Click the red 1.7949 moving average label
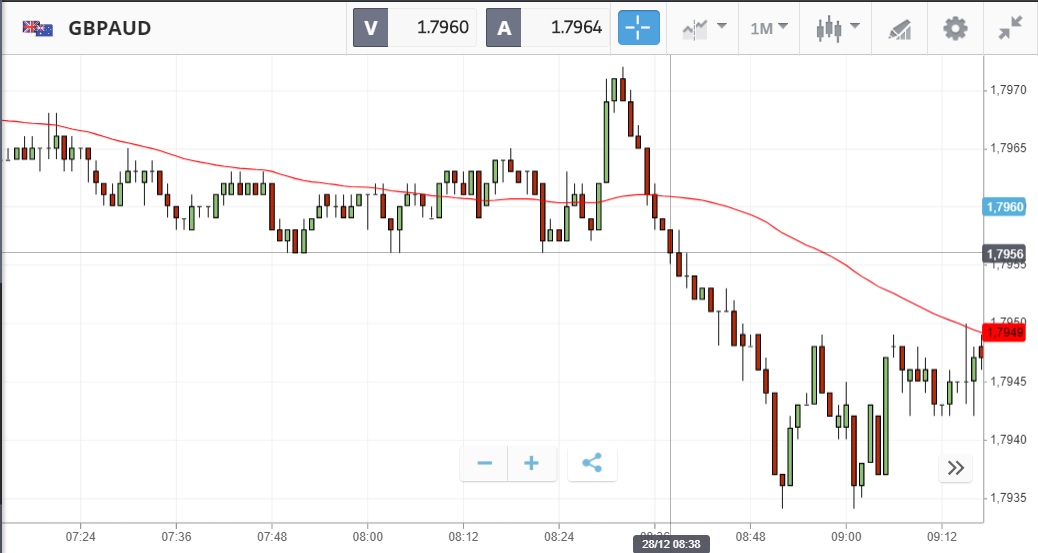 (1004, 332)
